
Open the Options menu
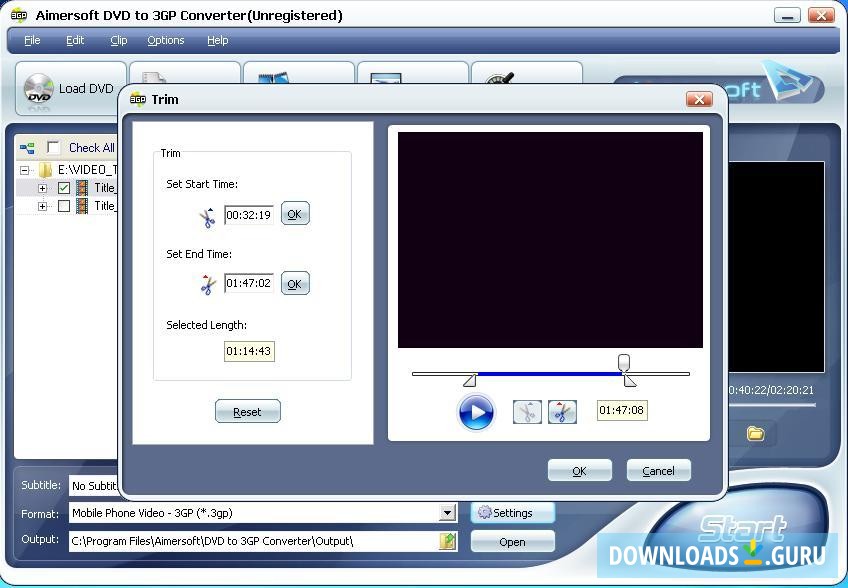(165, 41)
